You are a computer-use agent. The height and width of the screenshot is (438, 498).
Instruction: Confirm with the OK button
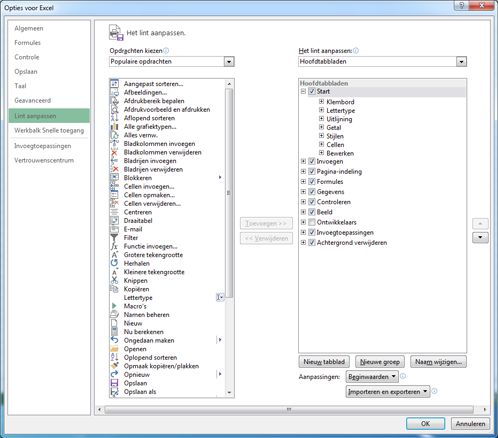[x=425, y=424]
